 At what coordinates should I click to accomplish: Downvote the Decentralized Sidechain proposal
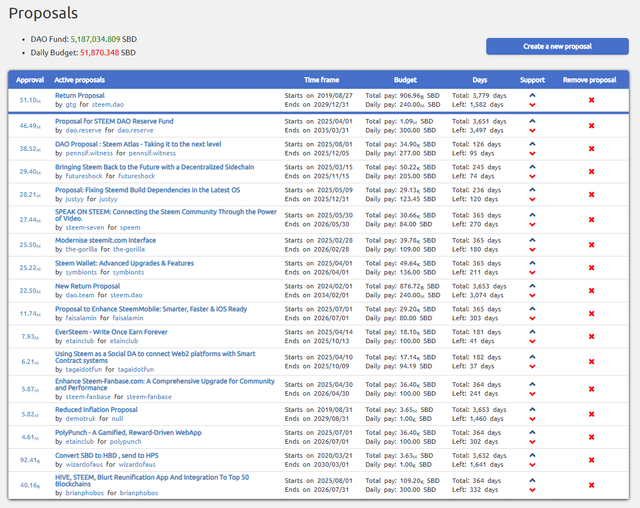pos(532,176)
